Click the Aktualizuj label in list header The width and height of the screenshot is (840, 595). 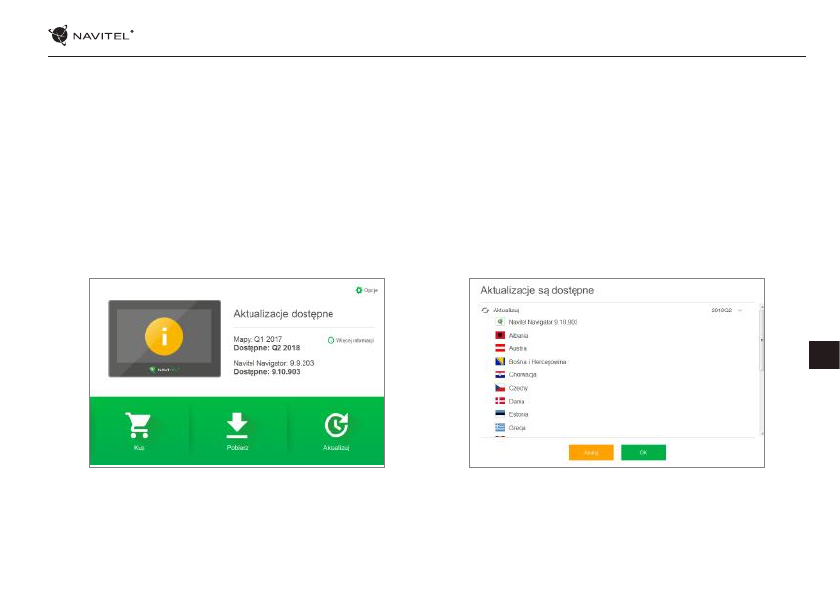506,310
